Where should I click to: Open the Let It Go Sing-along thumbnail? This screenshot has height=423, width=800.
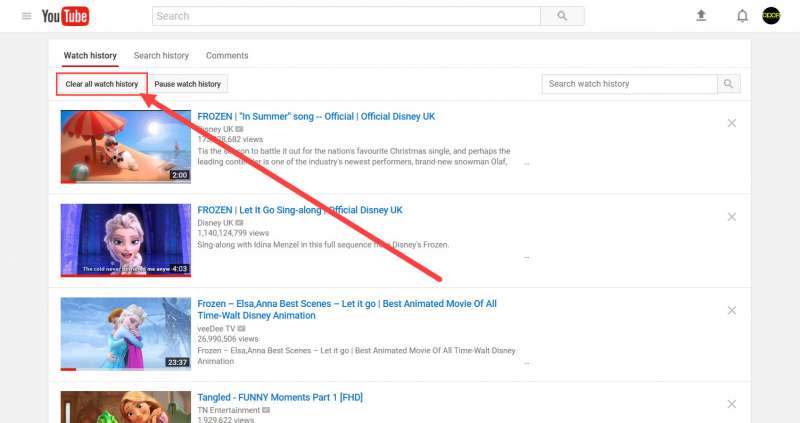point(126,240)
